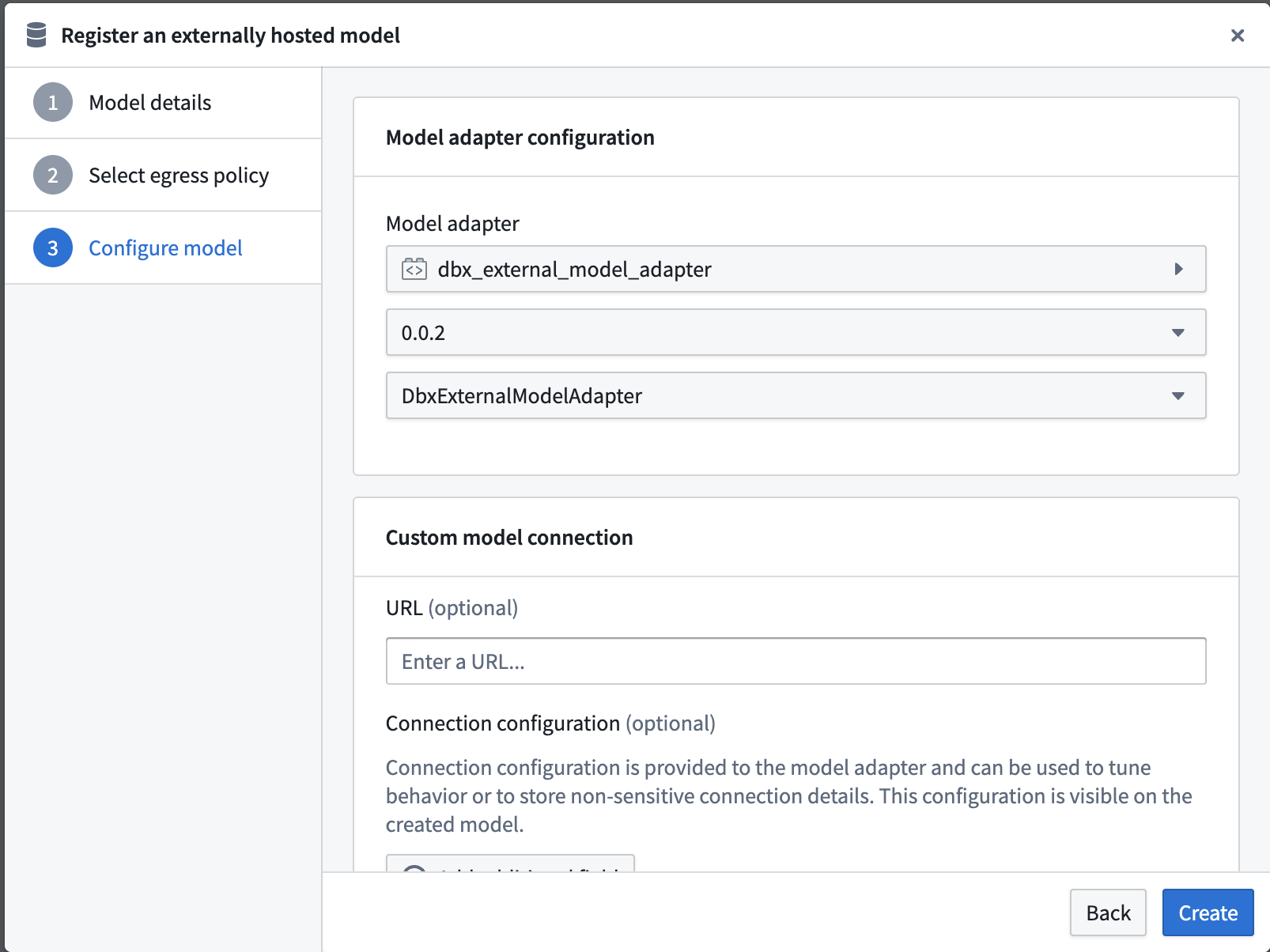Click the step 1 numbered circle
This screenshot has width=1270, height=952.
[52, 102]
